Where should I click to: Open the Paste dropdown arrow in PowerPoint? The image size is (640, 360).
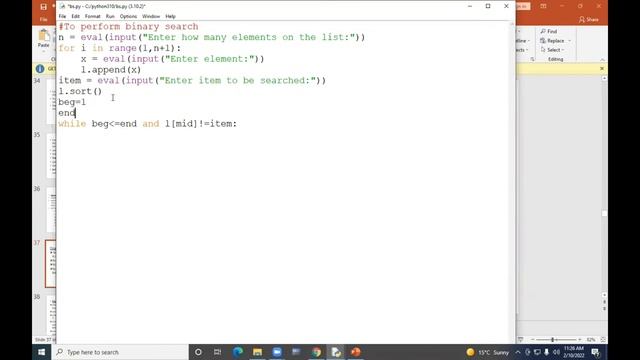[43, 51]
